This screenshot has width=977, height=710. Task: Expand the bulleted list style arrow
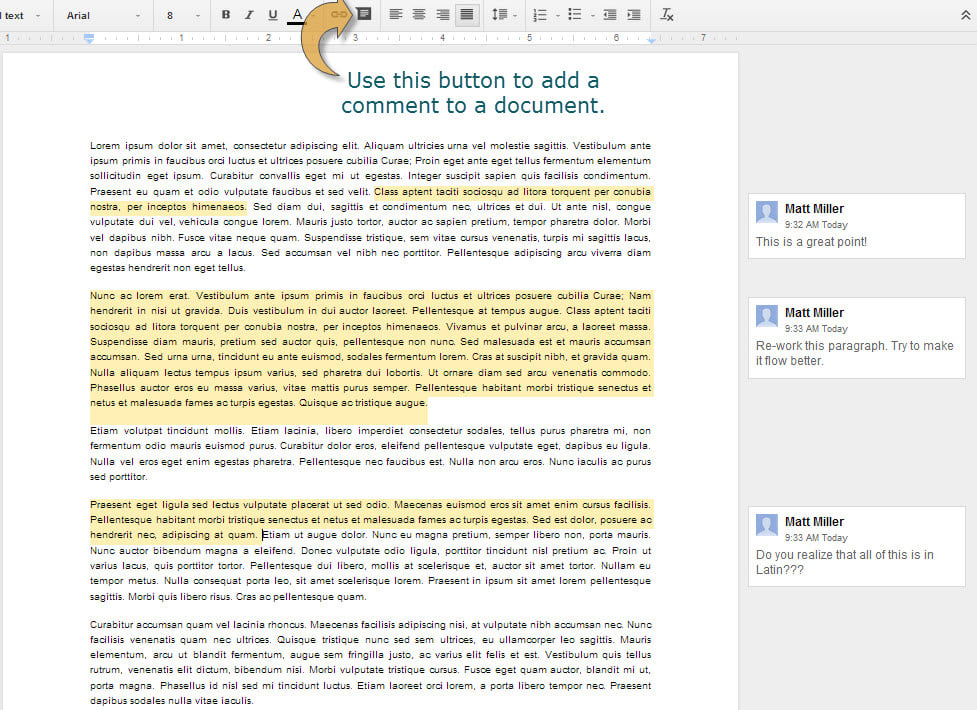coord(593,16)
